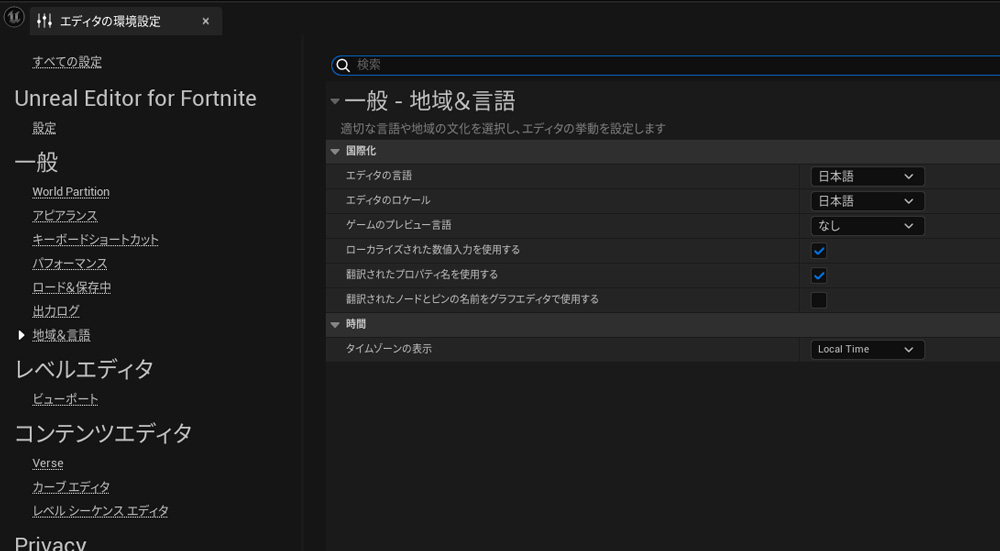The image size is (1000, 551).
Task: Click the magnifier icon in search box
Action: pyautogui.click(x=343, y=65)
